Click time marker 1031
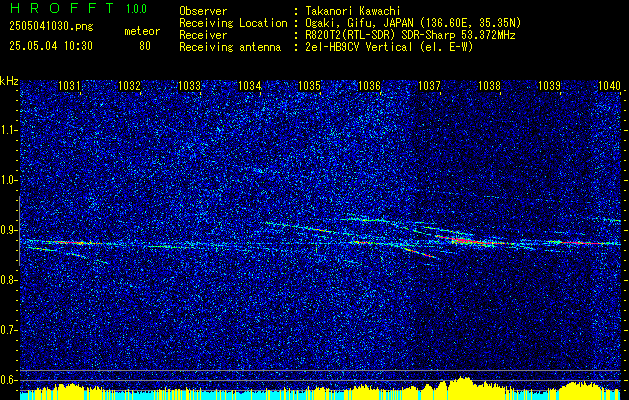This screenshot has height=400, width=629. click(69, 85)
